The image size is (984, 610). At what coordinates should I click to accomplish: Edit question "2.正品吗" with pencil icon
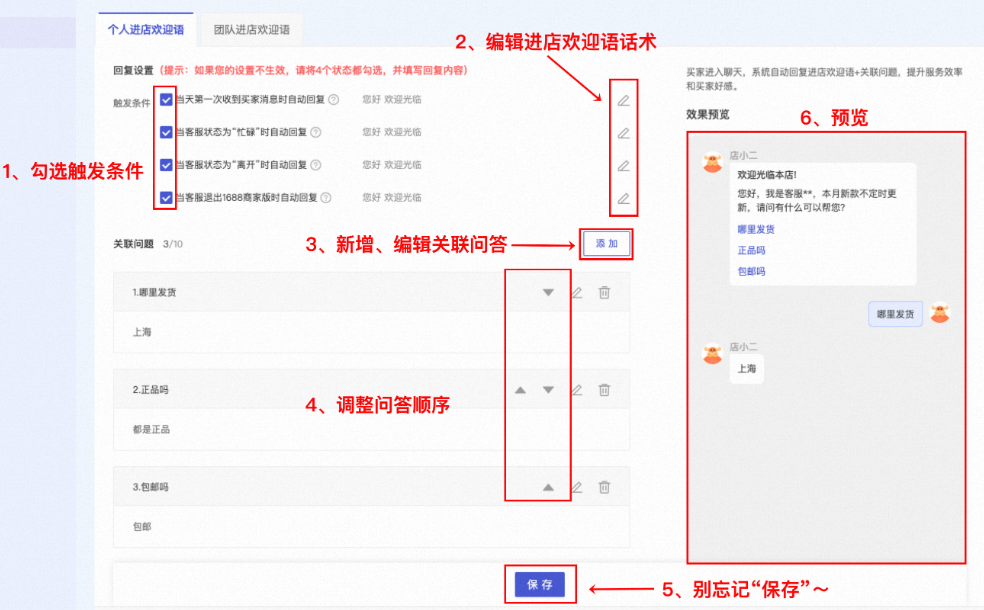coord(576,390)
